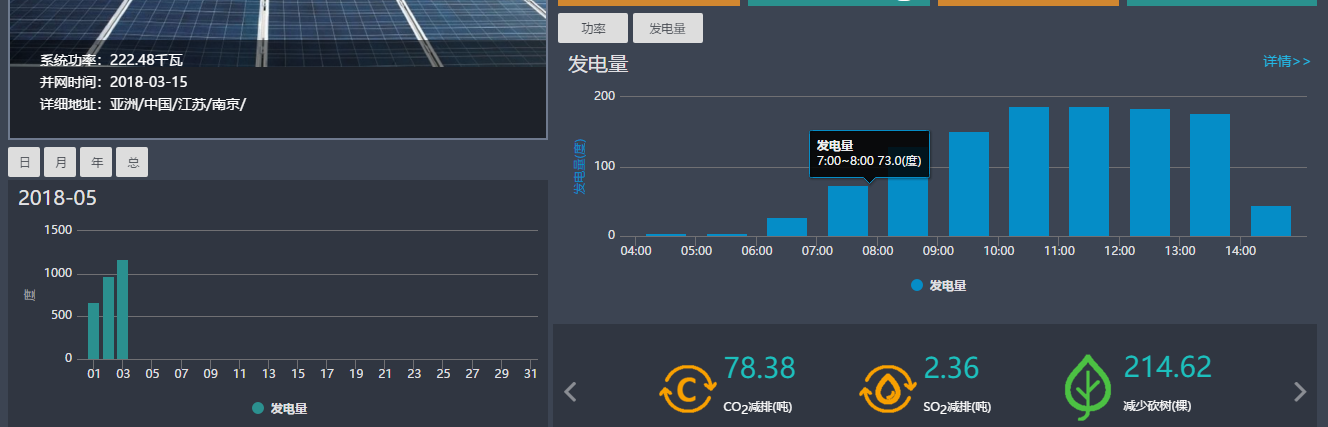Click the 11:00 hourly generation bar
This screenshot has height=427, width=1328.
(x=1089, y=172)
